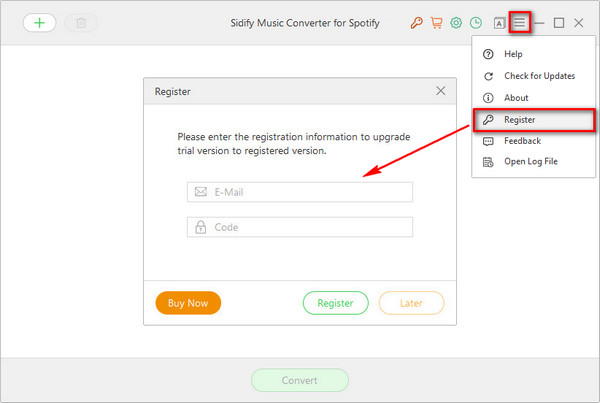Click the Convert button
The height and width of the screenshot is (403, 600).
pos(300,380)
